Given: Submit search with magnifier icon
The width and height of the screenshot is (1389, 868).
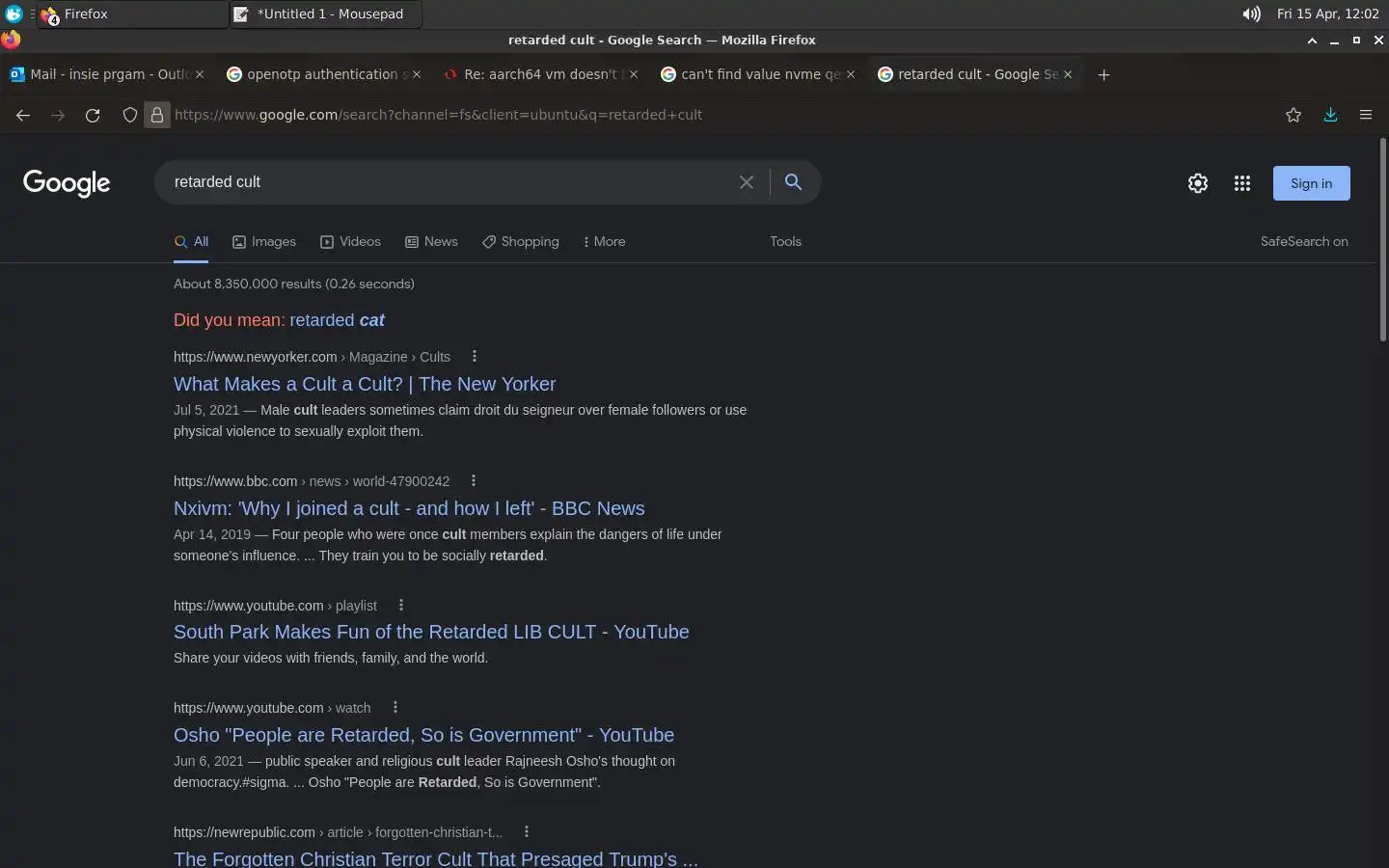Looking at the screenshot, I should point(793,182).
